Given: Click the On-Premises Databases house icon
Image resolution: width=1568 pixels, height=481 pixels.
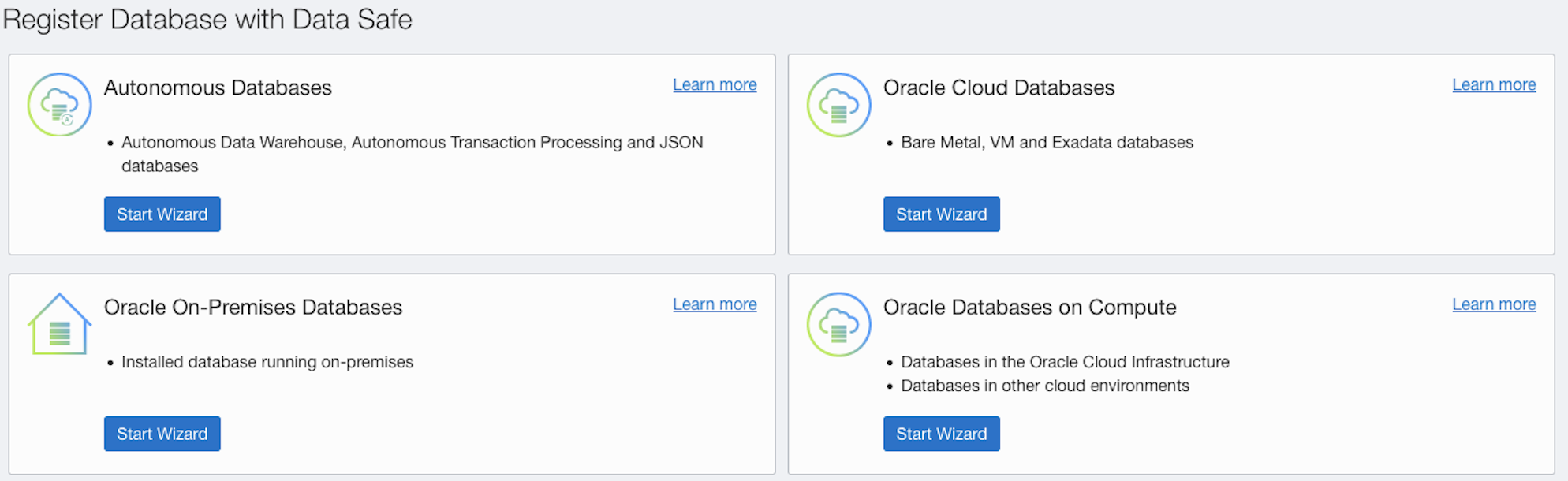Looking at the screenshot, I should point(59,325).
